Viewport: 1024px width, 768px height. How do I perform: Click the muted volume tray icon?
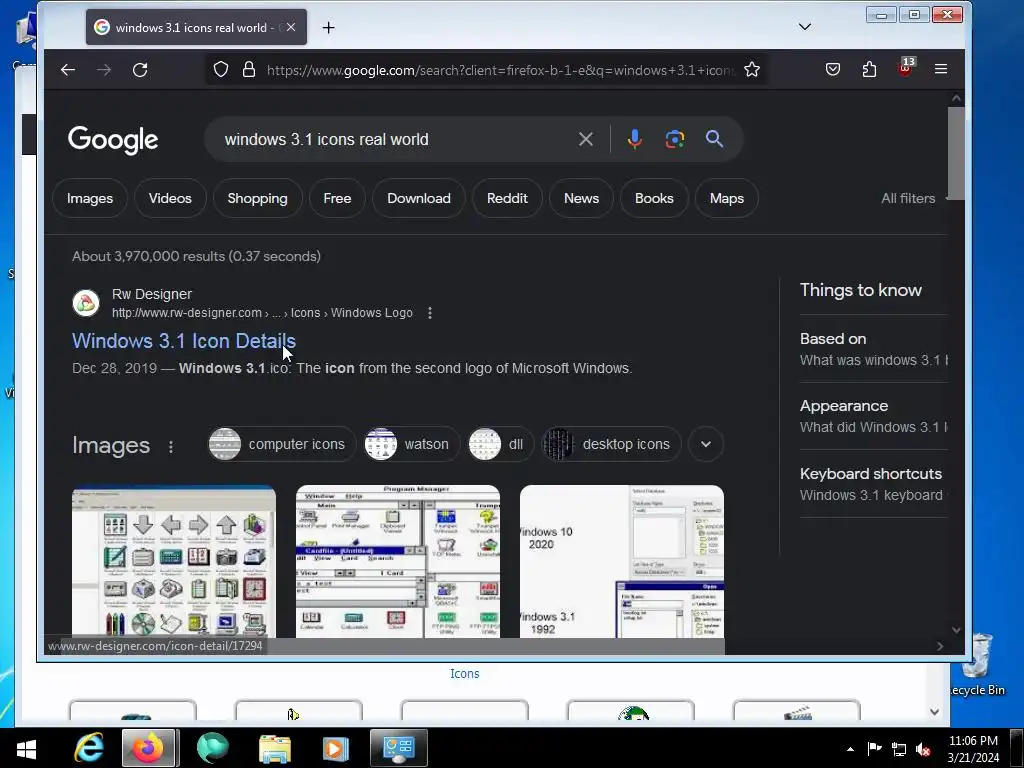pyautogui.click(x=923, y=749)
